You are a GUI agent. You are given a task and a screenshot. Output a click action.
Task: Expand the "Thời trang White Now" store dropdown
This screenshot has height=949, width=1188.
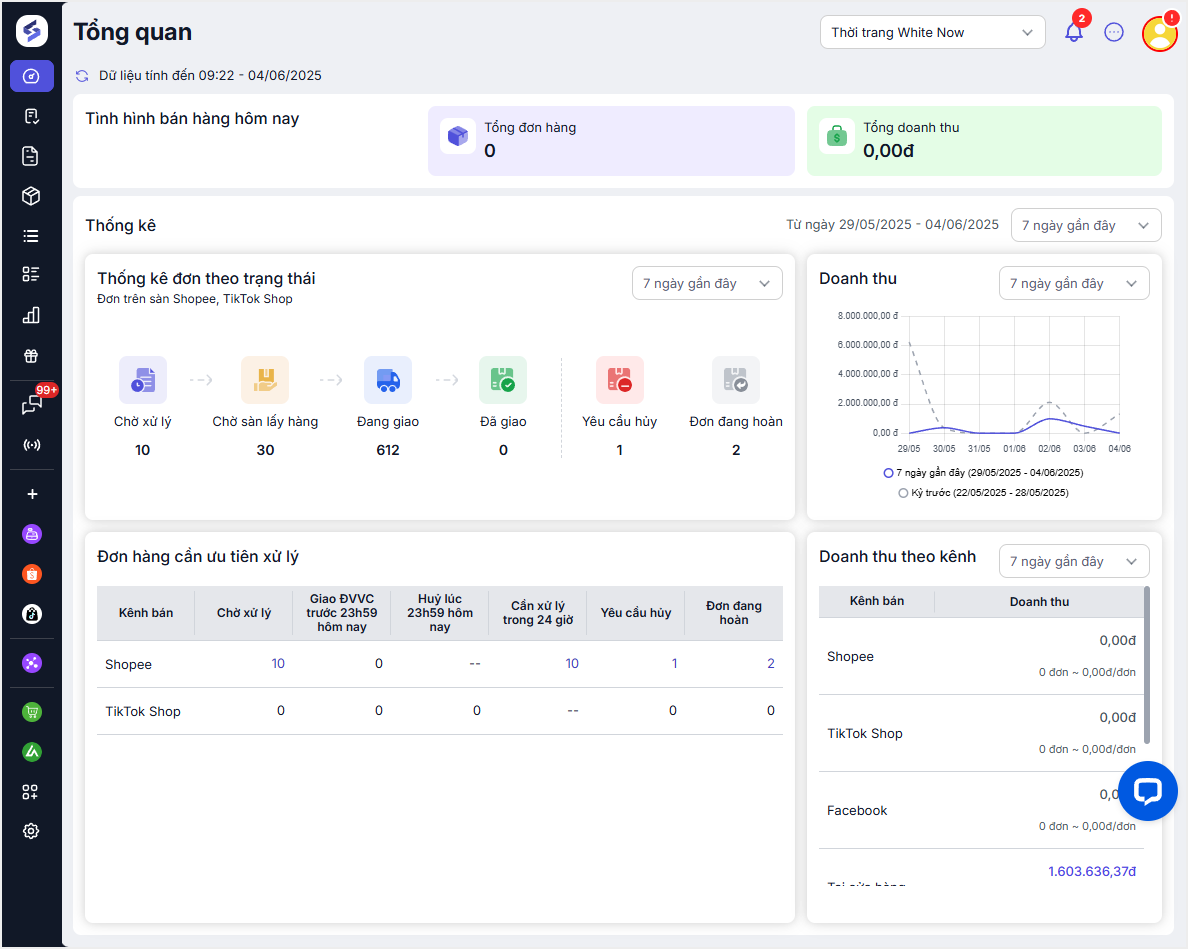[x=932, y=32]
